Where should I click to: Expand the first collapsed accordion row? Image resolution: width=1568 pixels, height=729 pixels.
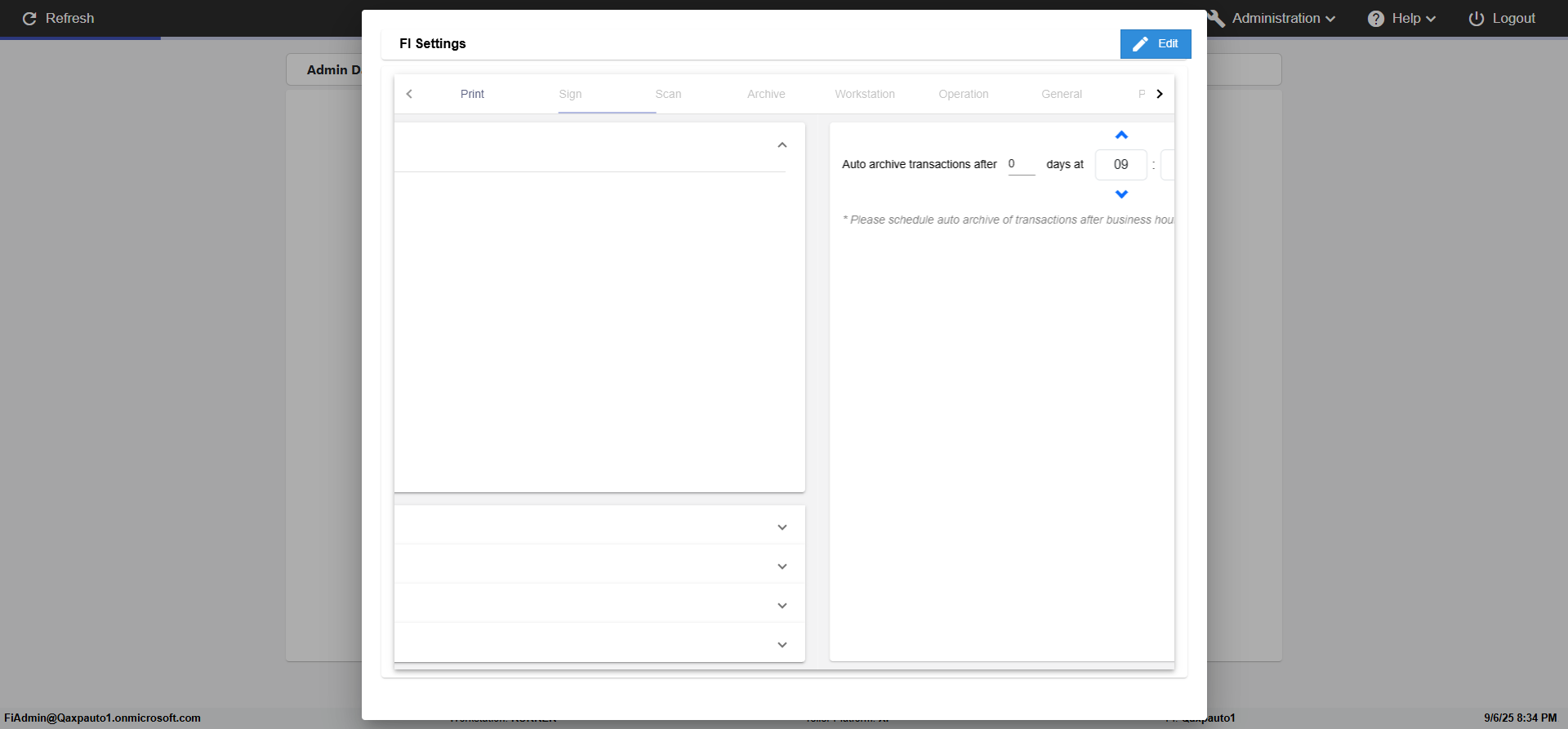click(782, 527)
